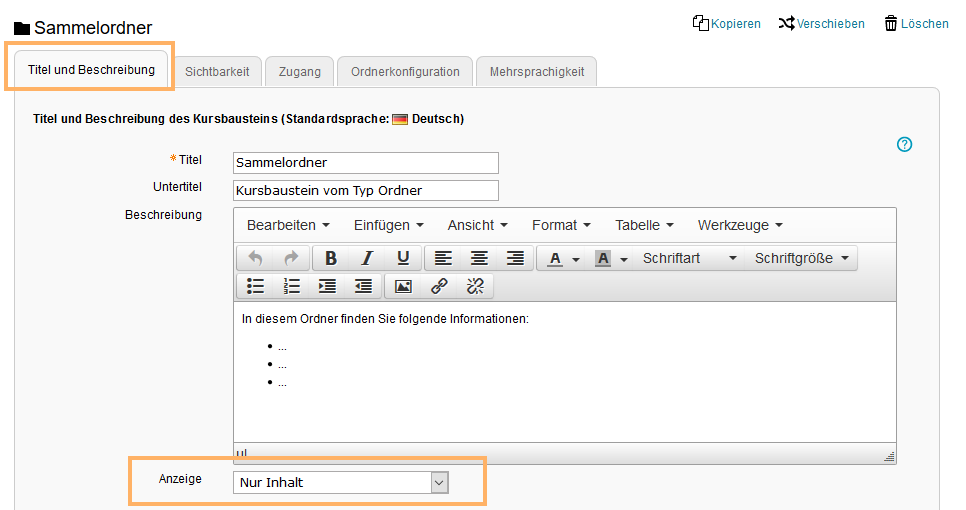966x510 pixels.
Task: Insert a hyperlink with link icon
Action: click(439, 286)
